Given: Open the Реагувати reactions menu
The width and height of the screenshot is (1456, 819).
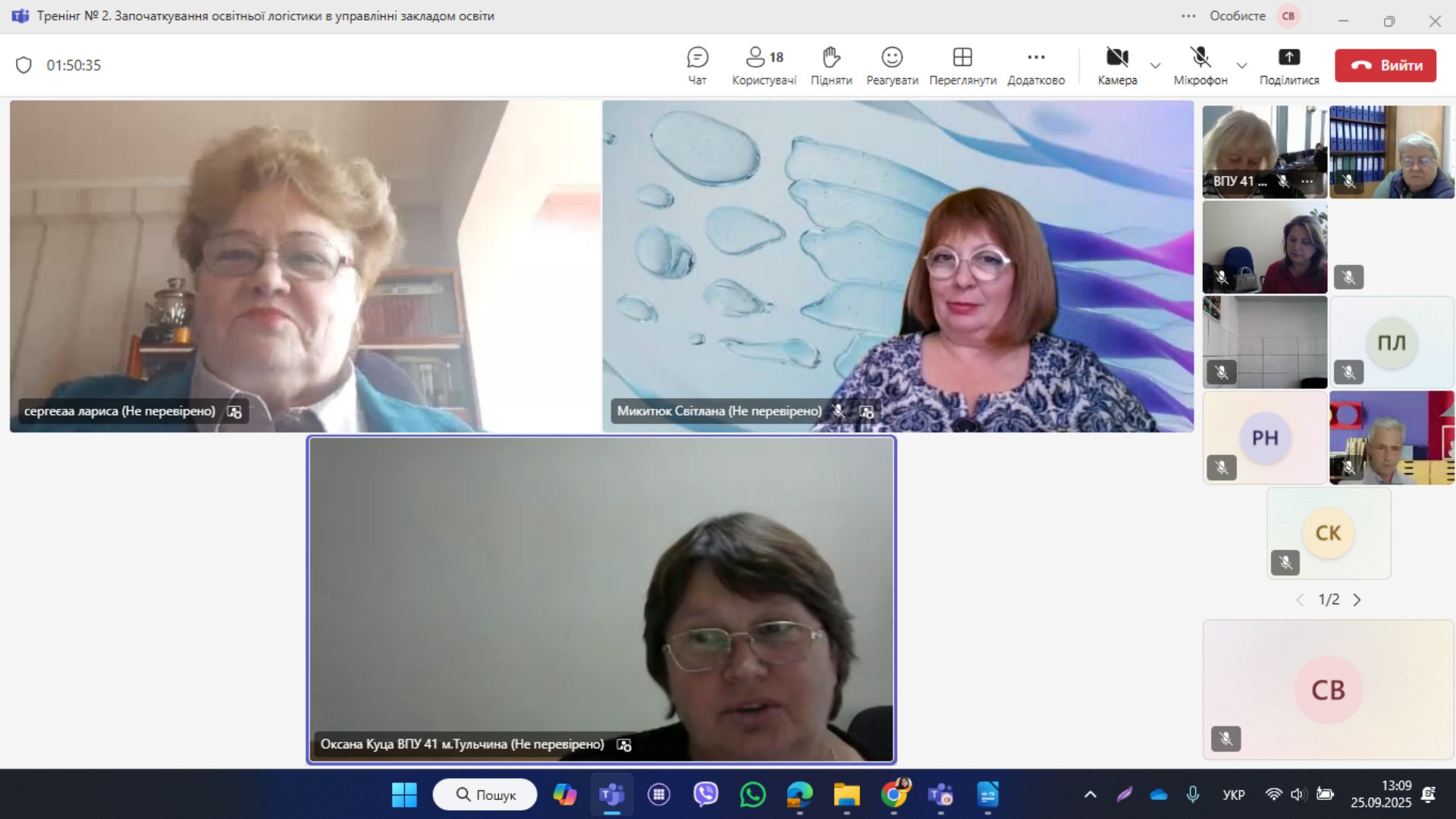Looking at the screenshot, I should (892, 65).
